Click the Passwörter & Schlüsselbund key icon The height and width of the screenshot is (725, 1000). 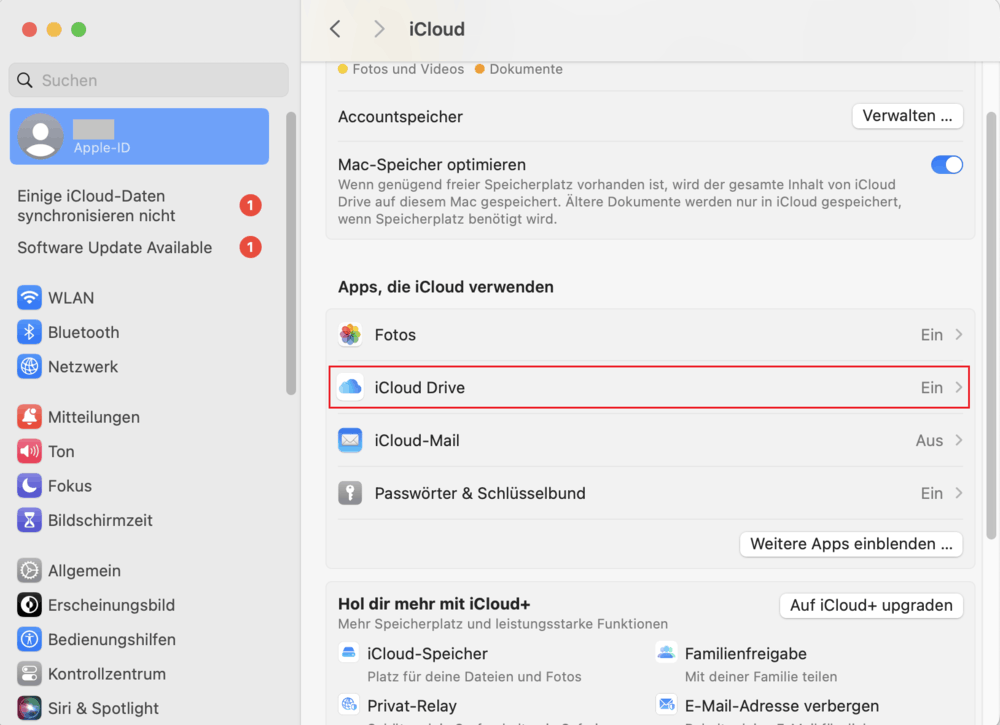click(350, 494)
